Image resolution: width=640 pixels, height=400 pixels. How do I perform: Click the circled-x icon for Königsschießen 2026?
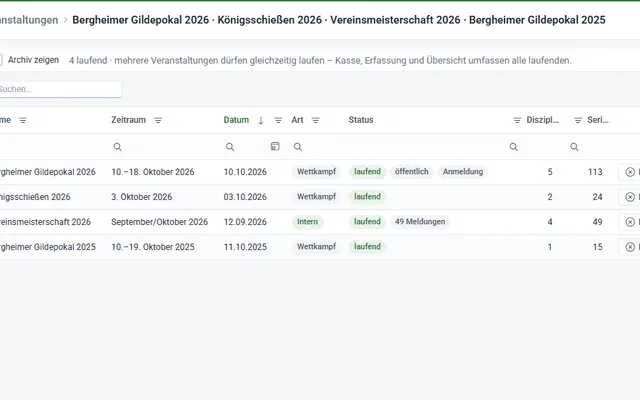pyautogui.click(x=630, y=197)
